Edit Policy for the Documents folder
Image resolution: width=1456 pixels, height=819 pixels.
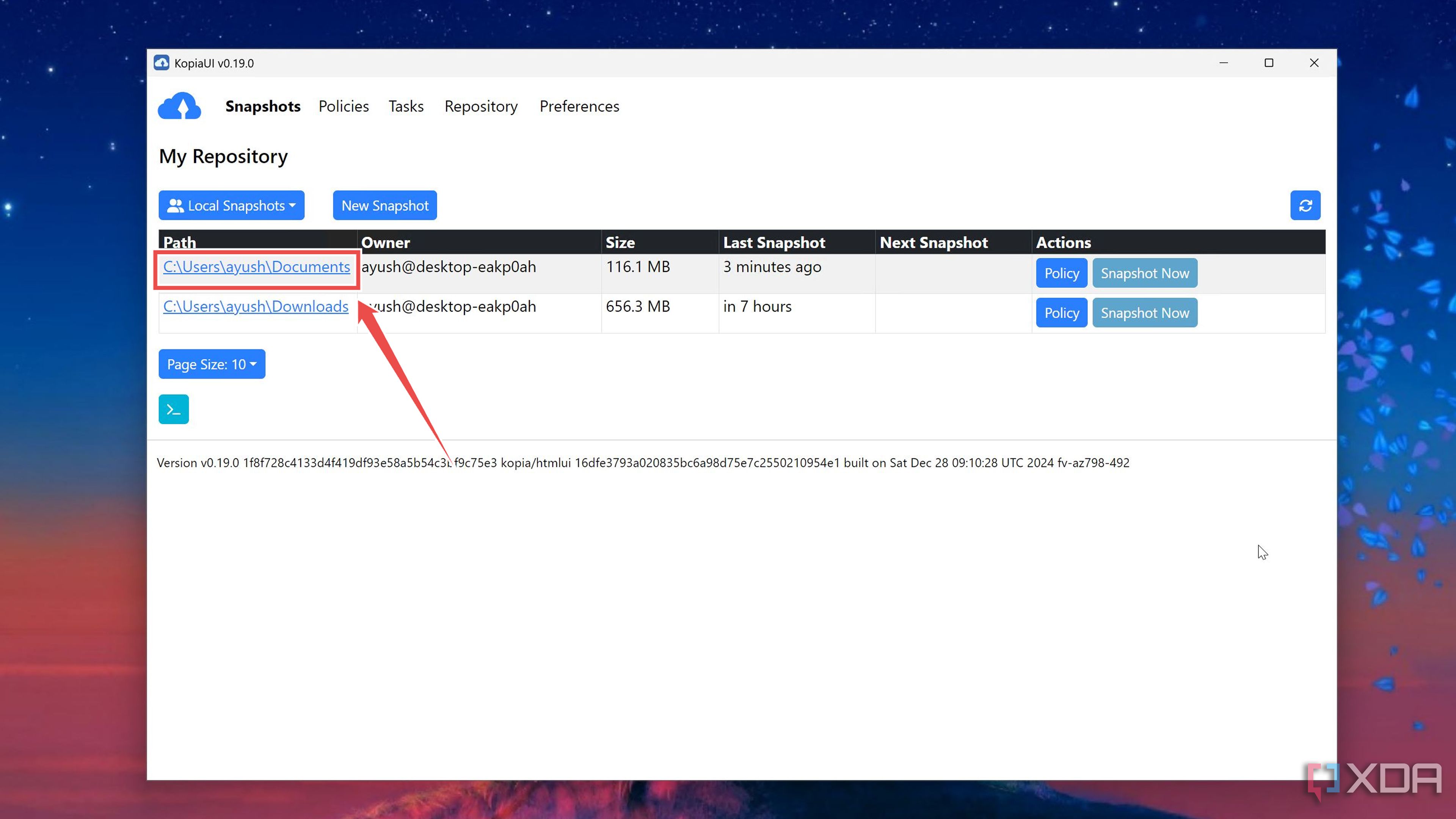tap(1061, 273)
